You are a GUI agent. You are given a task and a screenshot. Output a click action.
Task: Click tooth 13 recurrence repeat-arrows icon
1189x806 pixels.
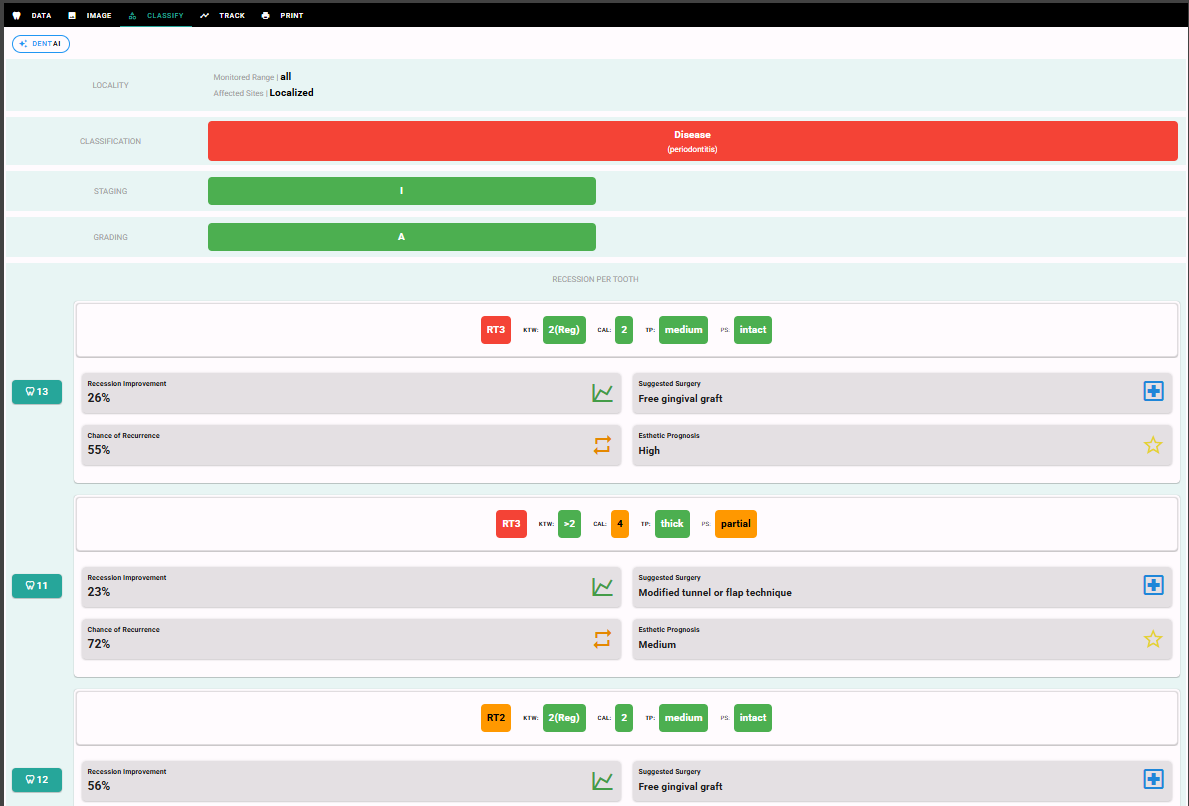[x=602, y=445]
